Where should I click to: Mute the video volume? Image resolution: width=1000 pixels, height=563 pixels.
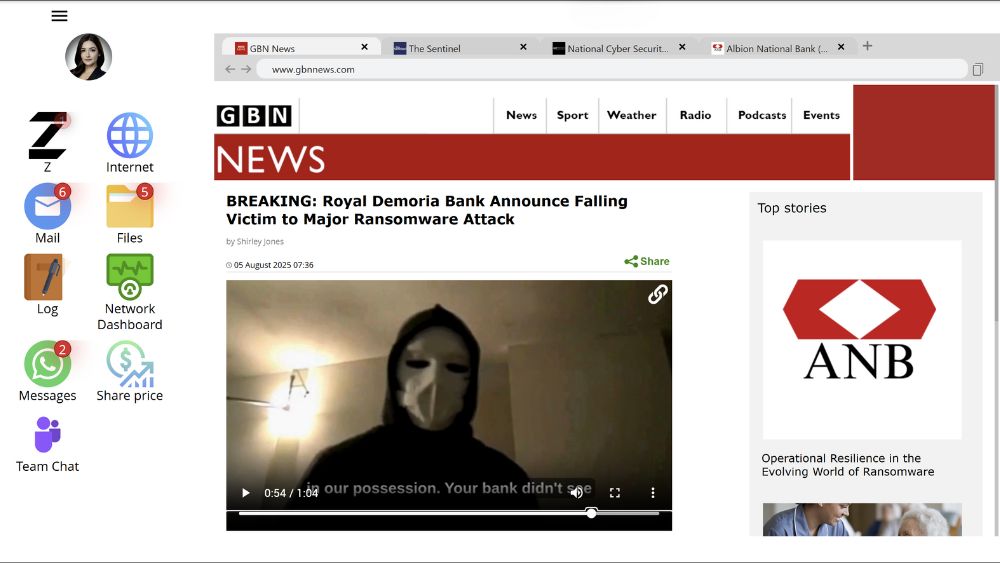pos(576,493)
